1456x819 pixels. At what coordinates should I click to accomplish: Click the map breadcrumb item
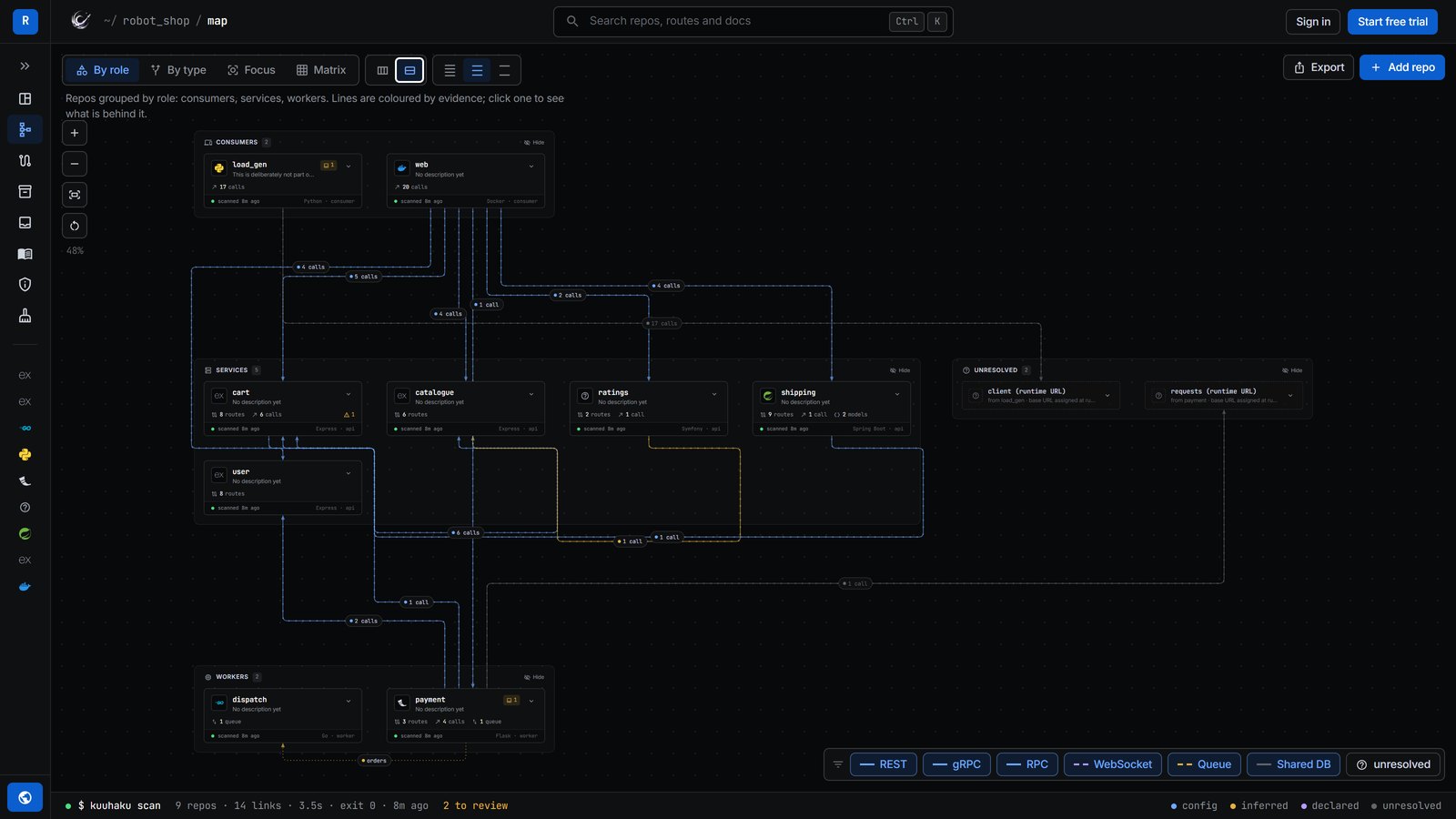pyautogui.click(x=217, y=21)
